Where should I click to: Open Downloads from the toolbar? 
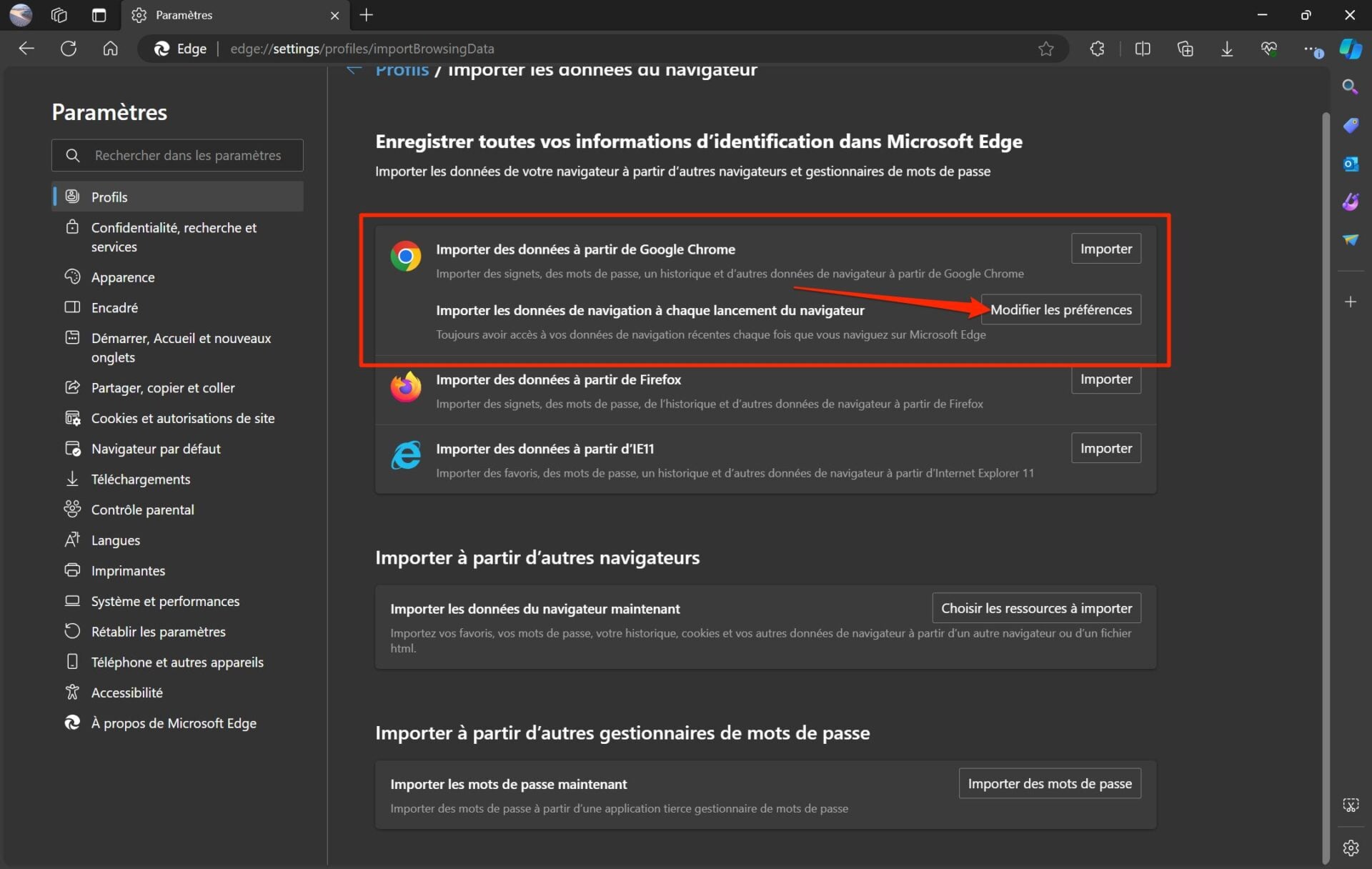click(1226, 49)
